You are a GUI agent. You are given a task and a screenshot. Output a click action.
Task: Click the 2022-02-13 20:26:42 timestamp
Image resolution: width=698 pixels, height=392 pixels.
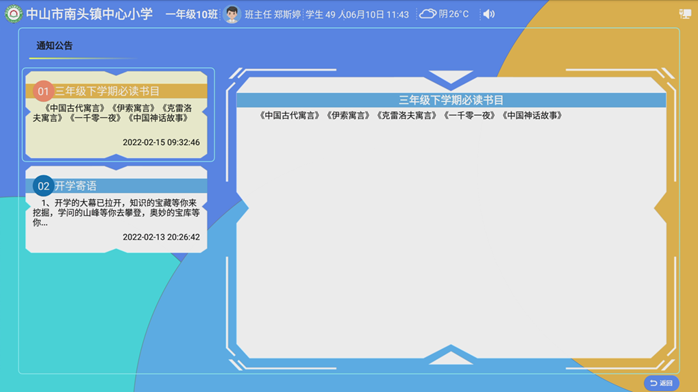[161, 237]
